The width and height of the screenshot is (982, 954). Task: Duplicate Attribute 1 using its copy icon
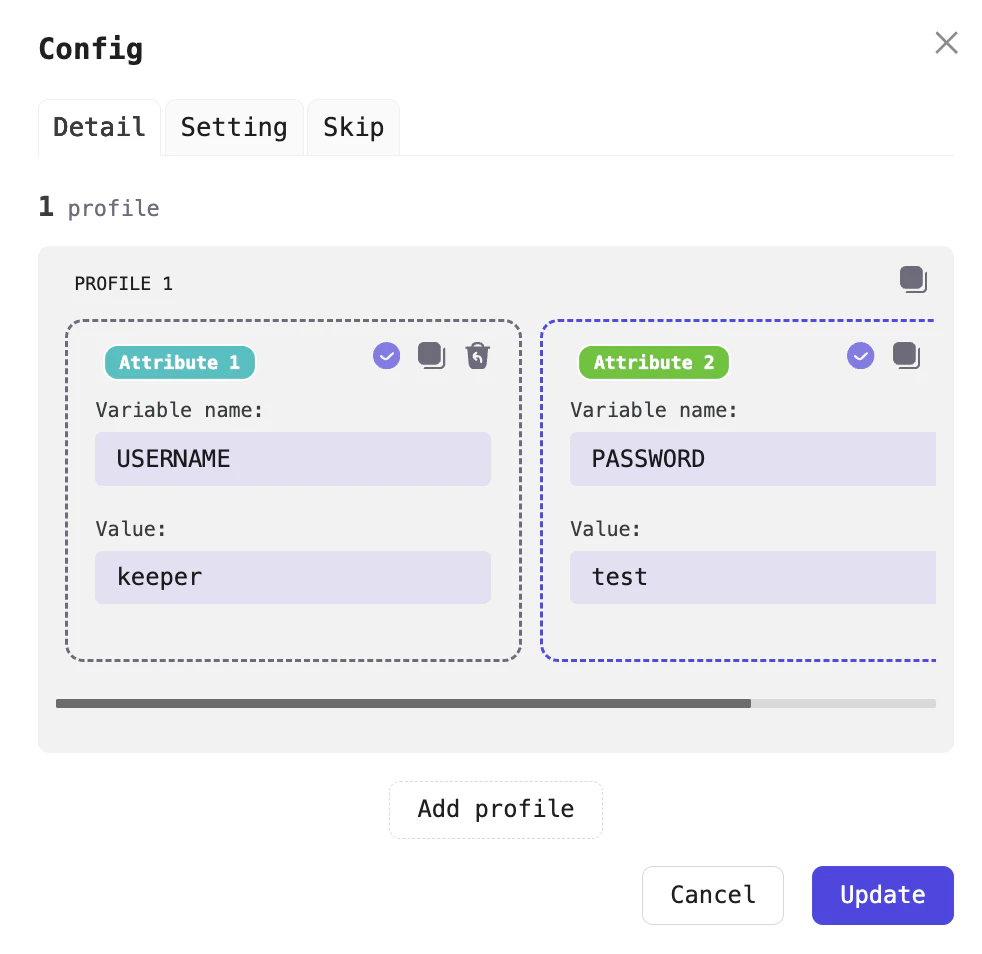pyautogui.click(x=431, y=355)
